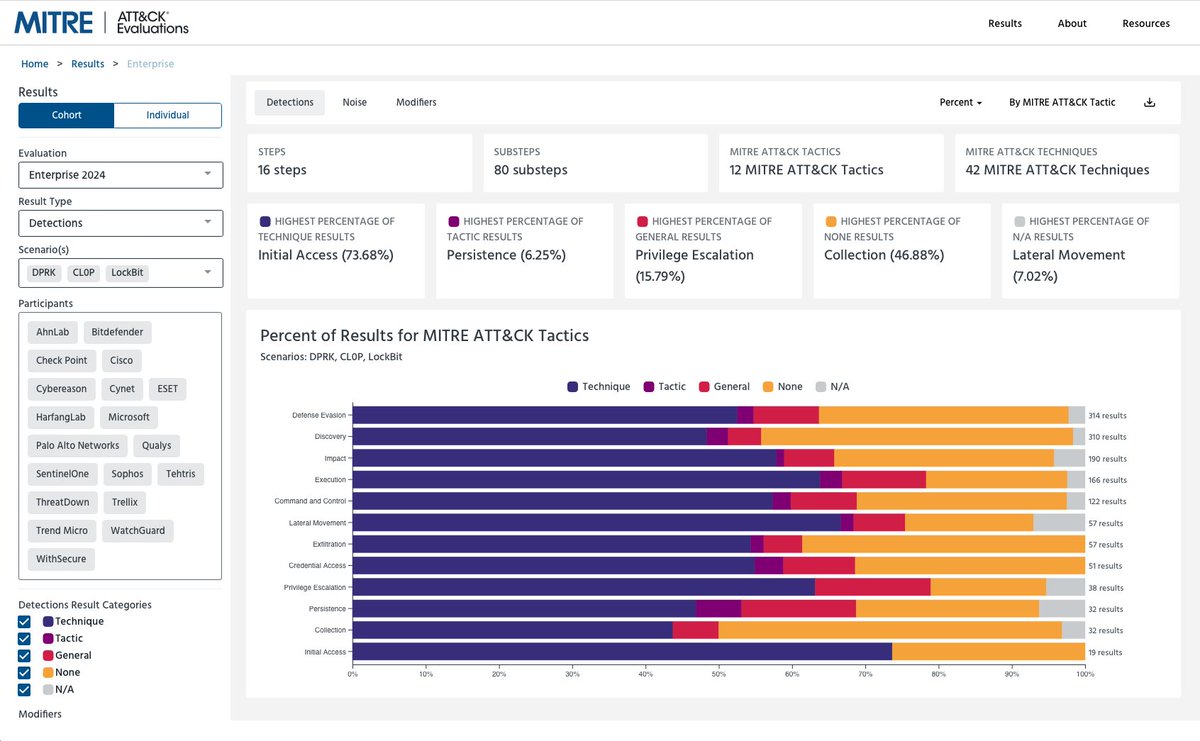The width and height of the screenshot is (1200, 741).
Task: Disable the None detections category
Action: (24, 672)
